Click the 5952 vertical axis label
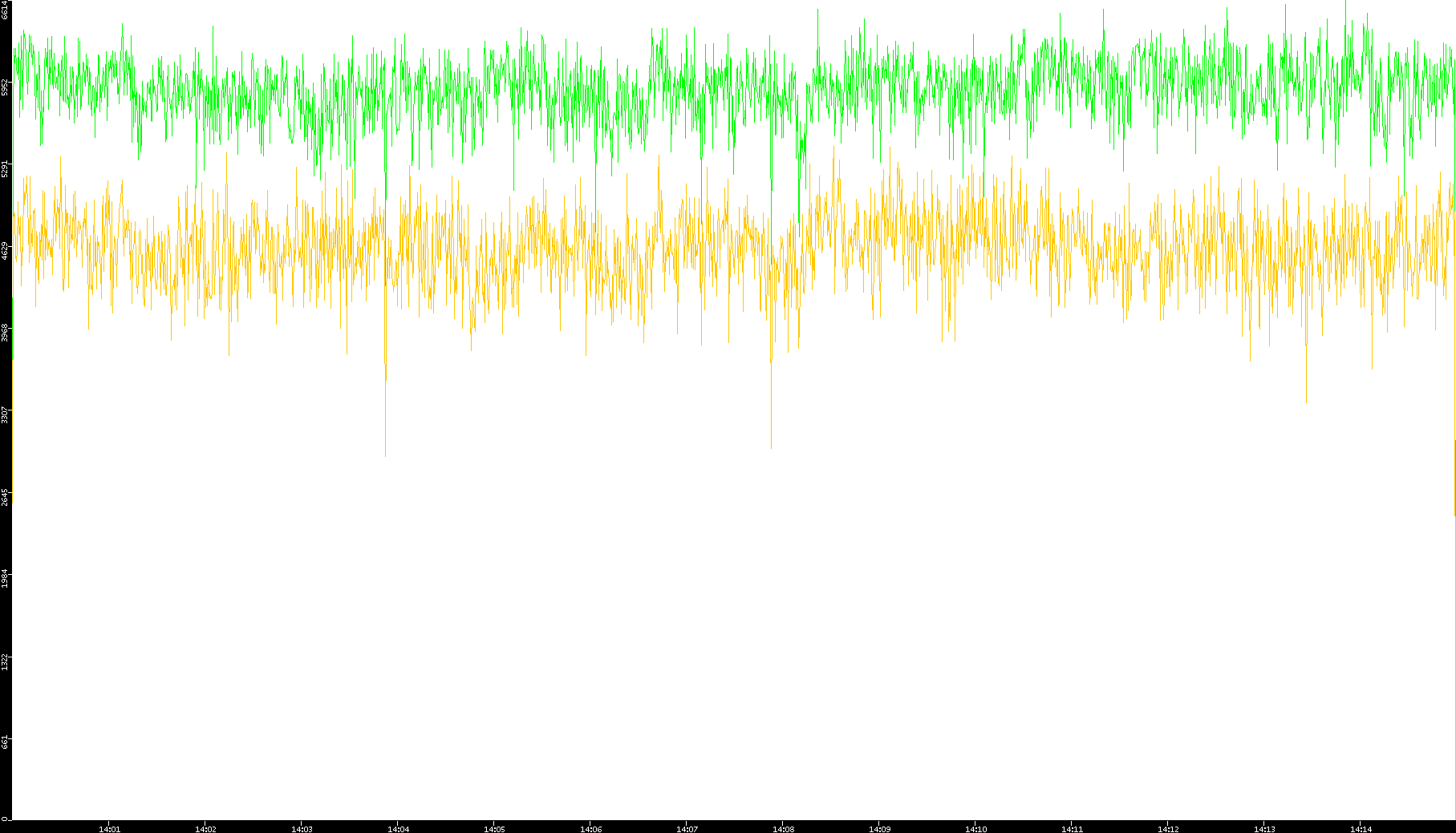 pyautogui.click(x=6, y=87)
